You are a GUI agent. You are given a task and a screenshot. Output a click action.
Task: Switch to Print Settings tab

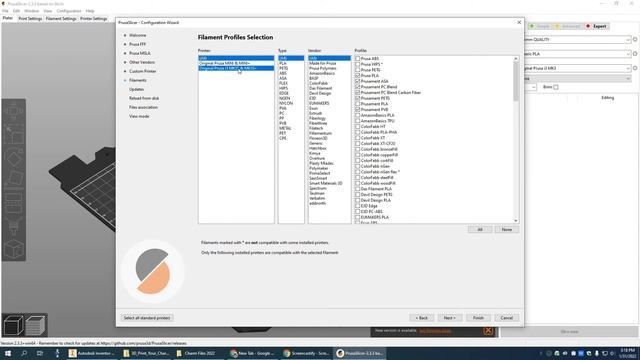click(30, 19)
